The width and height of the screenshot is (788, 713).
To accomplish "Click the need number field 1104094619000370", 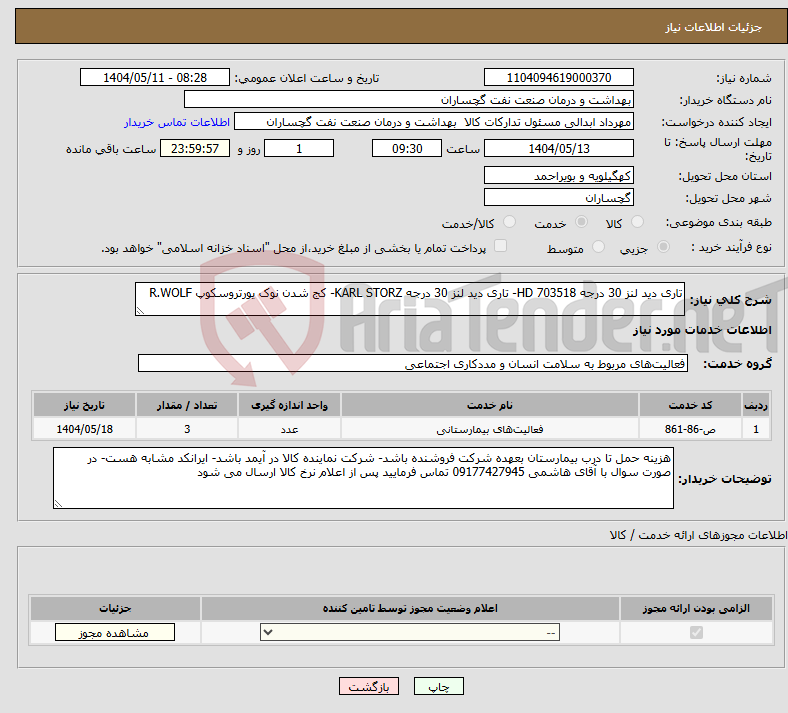I will click(x=558, y=77).
